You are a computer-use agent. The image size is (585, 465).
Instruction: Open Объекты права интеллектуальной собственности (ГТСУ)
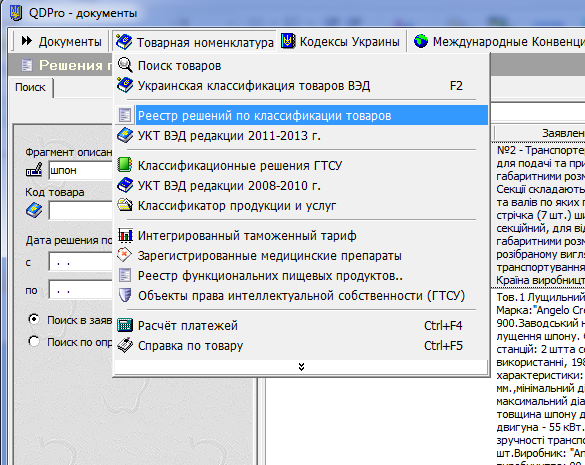[301, 296]
